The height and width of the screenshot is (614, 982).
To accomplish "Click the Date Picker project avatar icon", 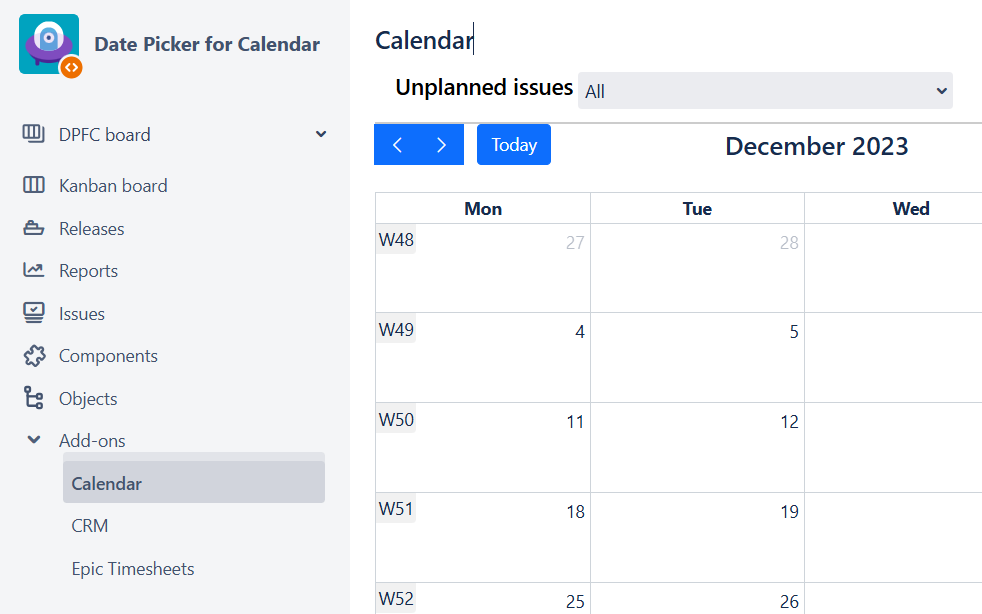I will pyautogui.click(x=49, y=44).
